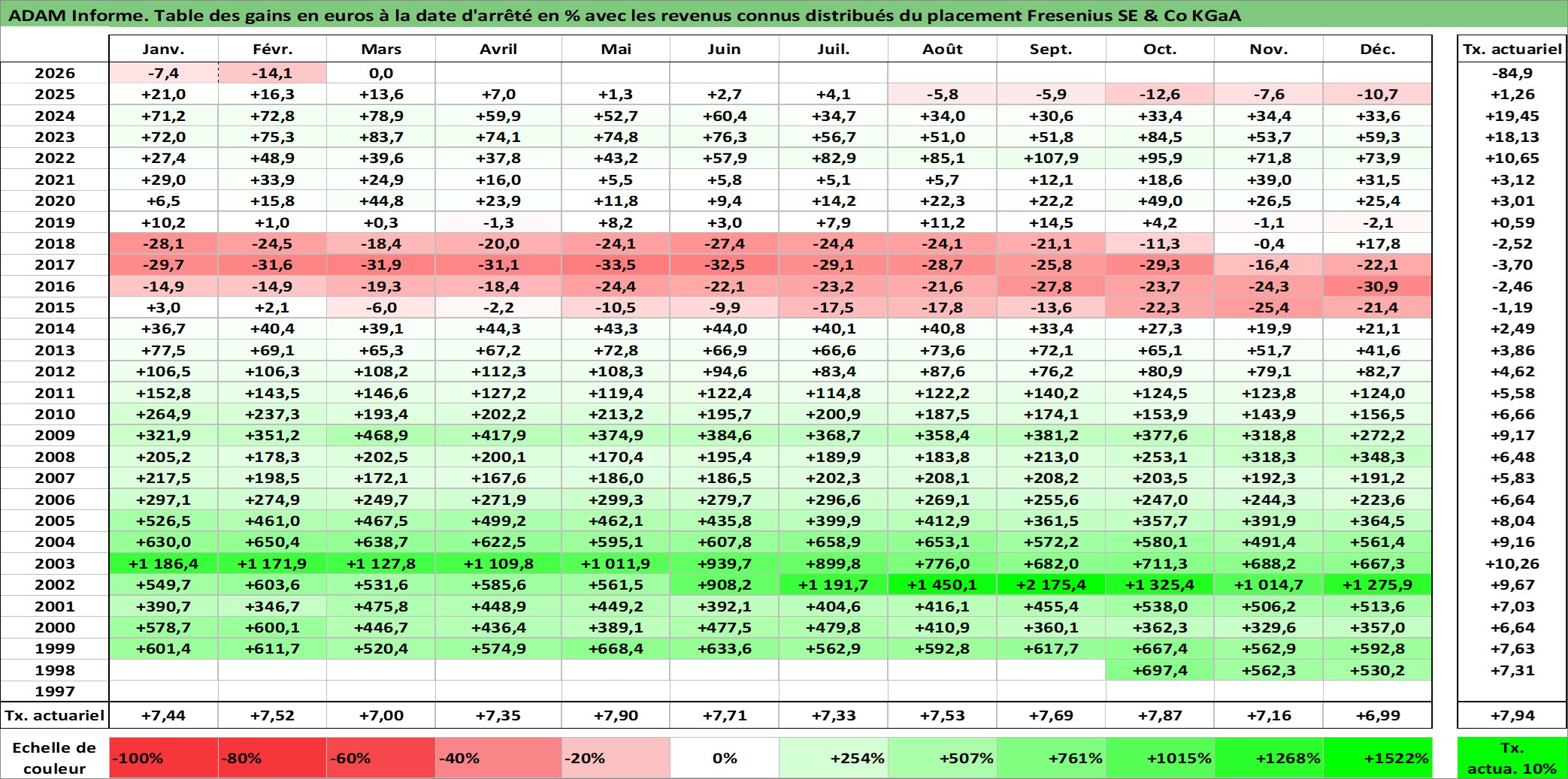Select the -20% pink scale swatch

pyautogui.click(x=616, y=758)
